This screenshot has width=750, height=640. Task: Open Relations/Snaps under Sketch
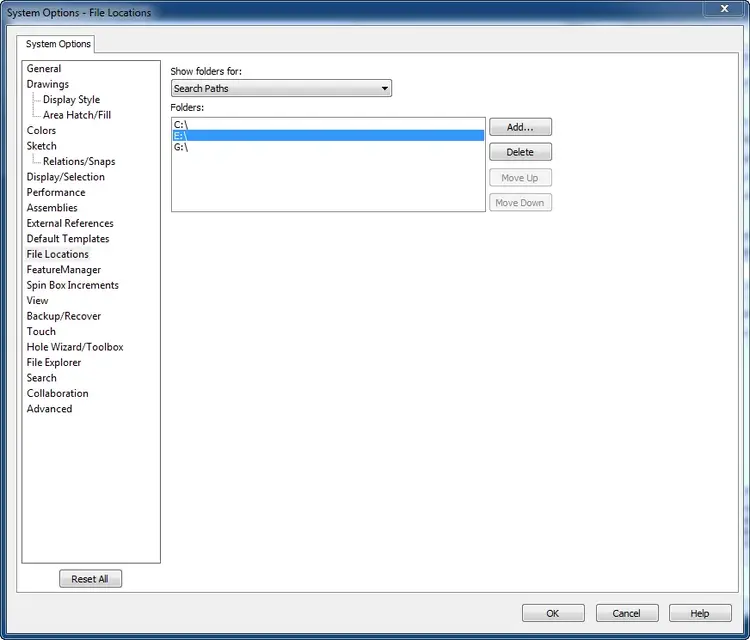pos(79,161)
